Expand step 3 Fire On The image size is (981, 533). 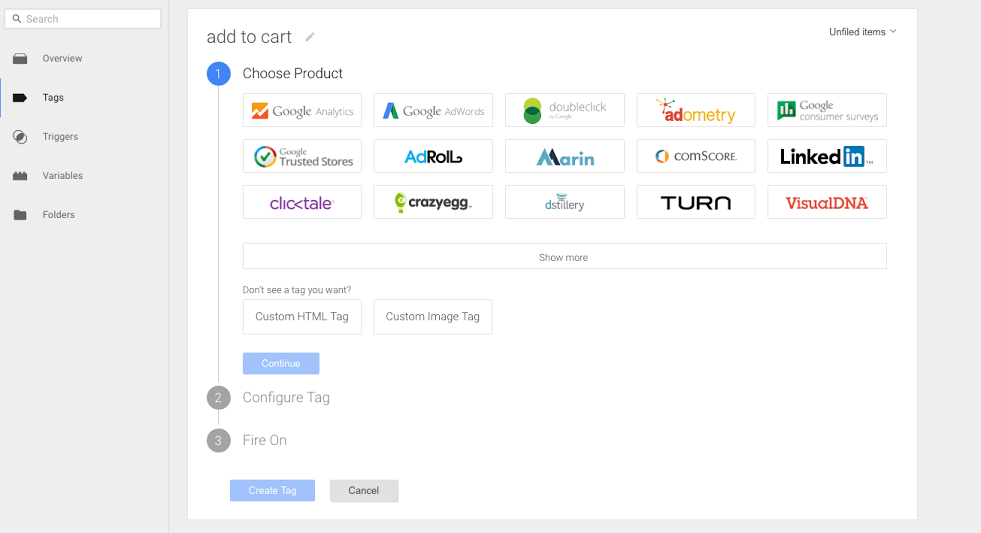tap(265, 440)
